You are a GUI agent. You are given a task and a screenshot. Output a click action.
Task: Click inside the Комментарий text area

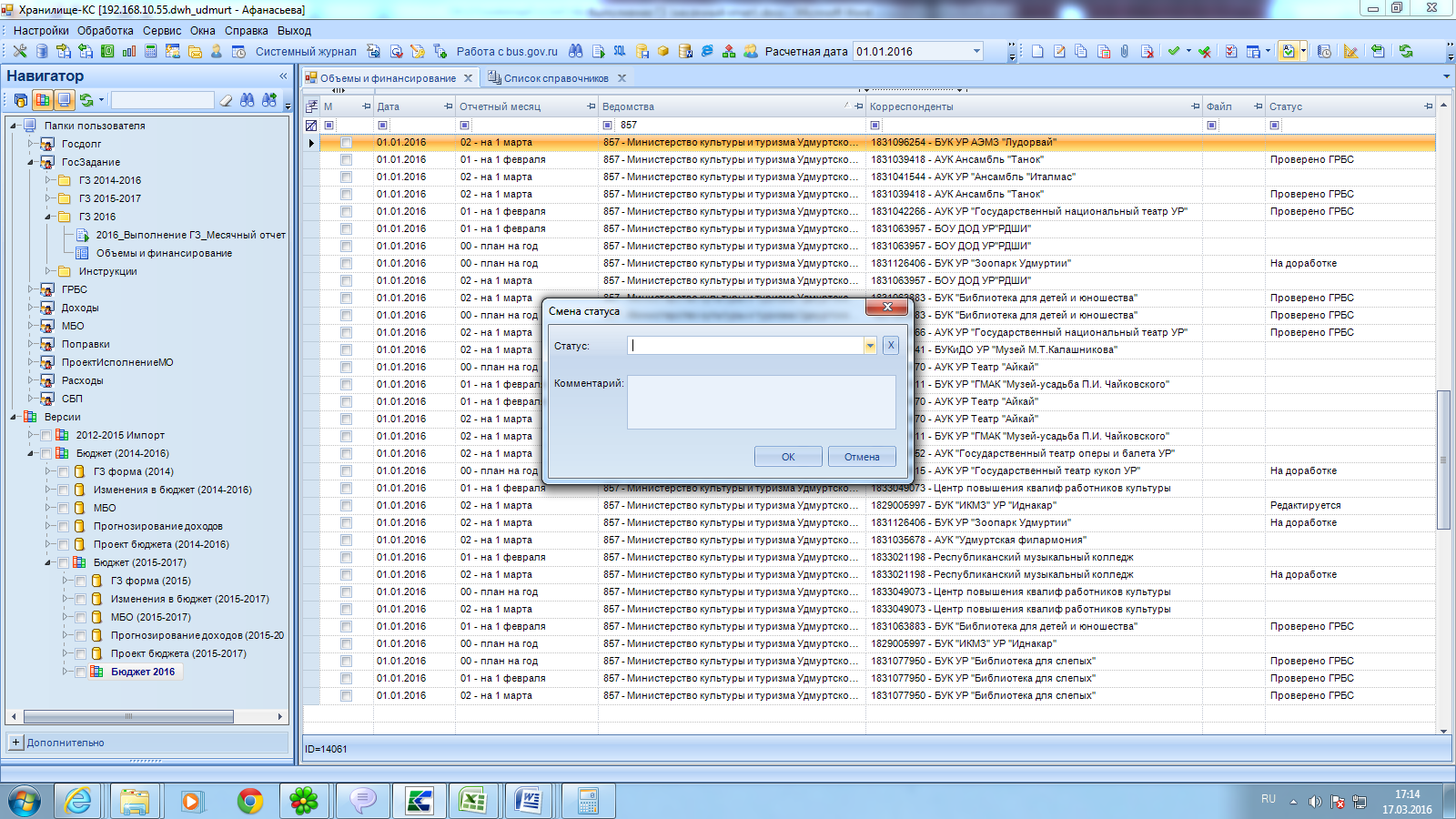tap(761, 401)
